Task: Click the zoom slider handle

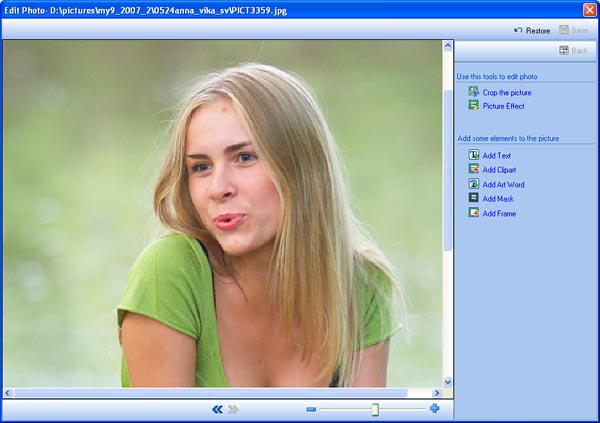Action: (x=375, y=409)
